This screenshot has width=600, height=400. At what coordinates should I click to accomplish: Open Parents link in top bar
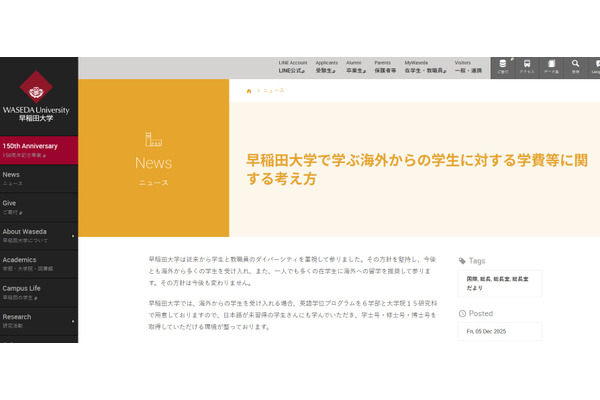385,67
